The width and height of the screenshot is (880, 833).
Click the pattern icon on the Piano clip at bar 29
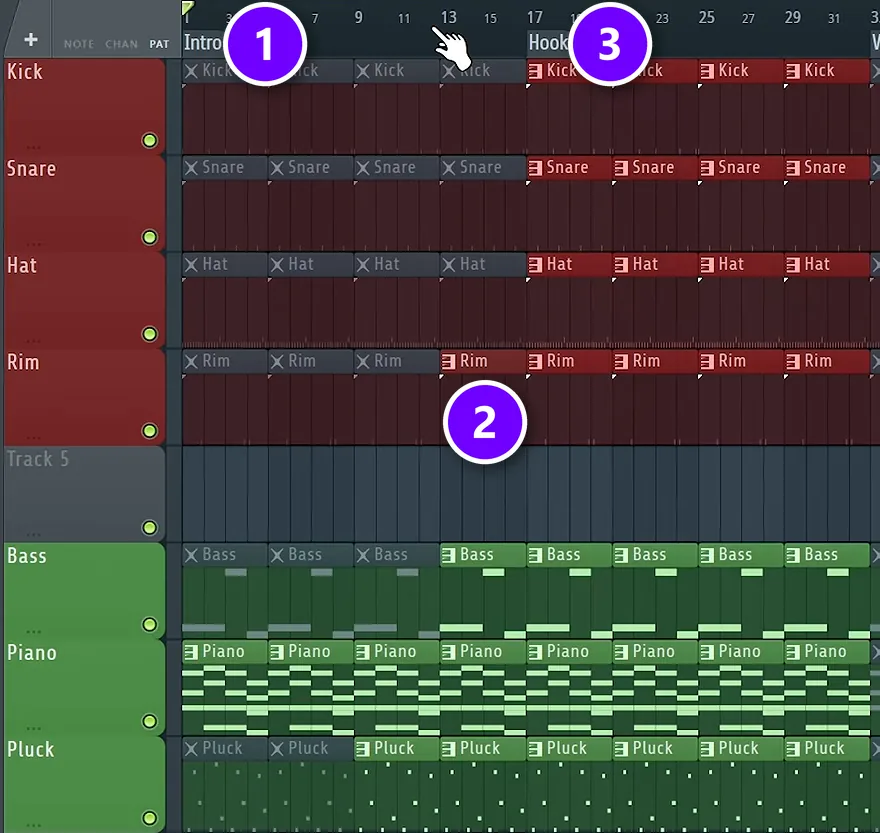tap(792, 652)
